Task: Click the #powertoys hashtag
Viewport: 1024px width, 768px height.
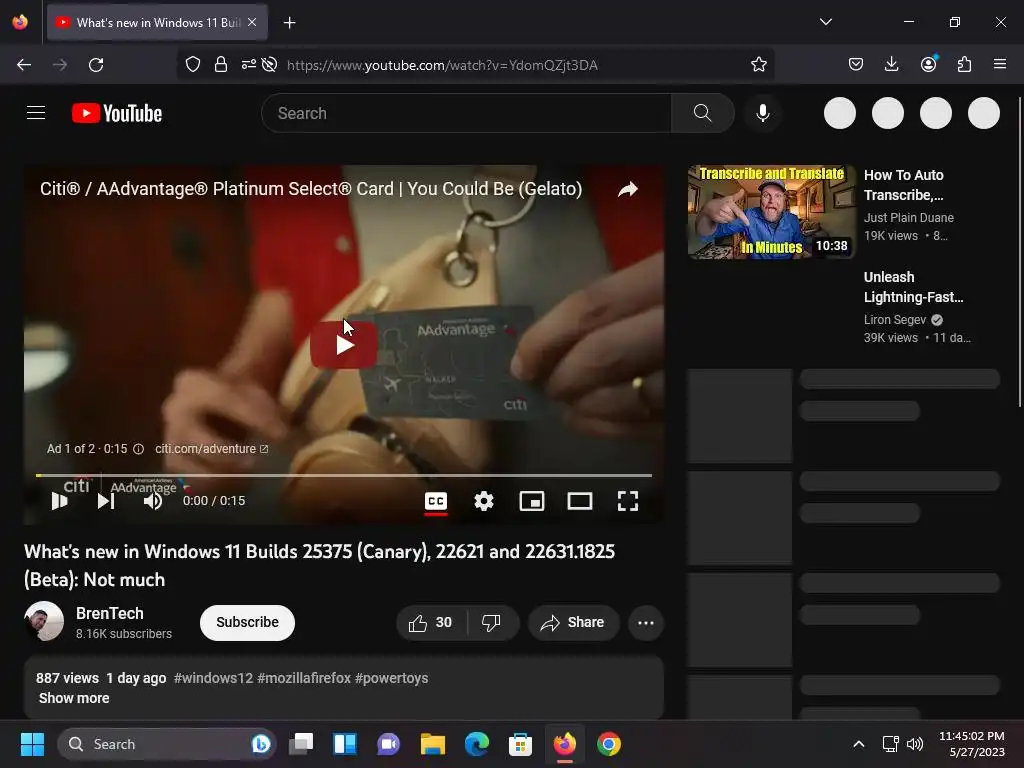Action: [x=391, y=678]
